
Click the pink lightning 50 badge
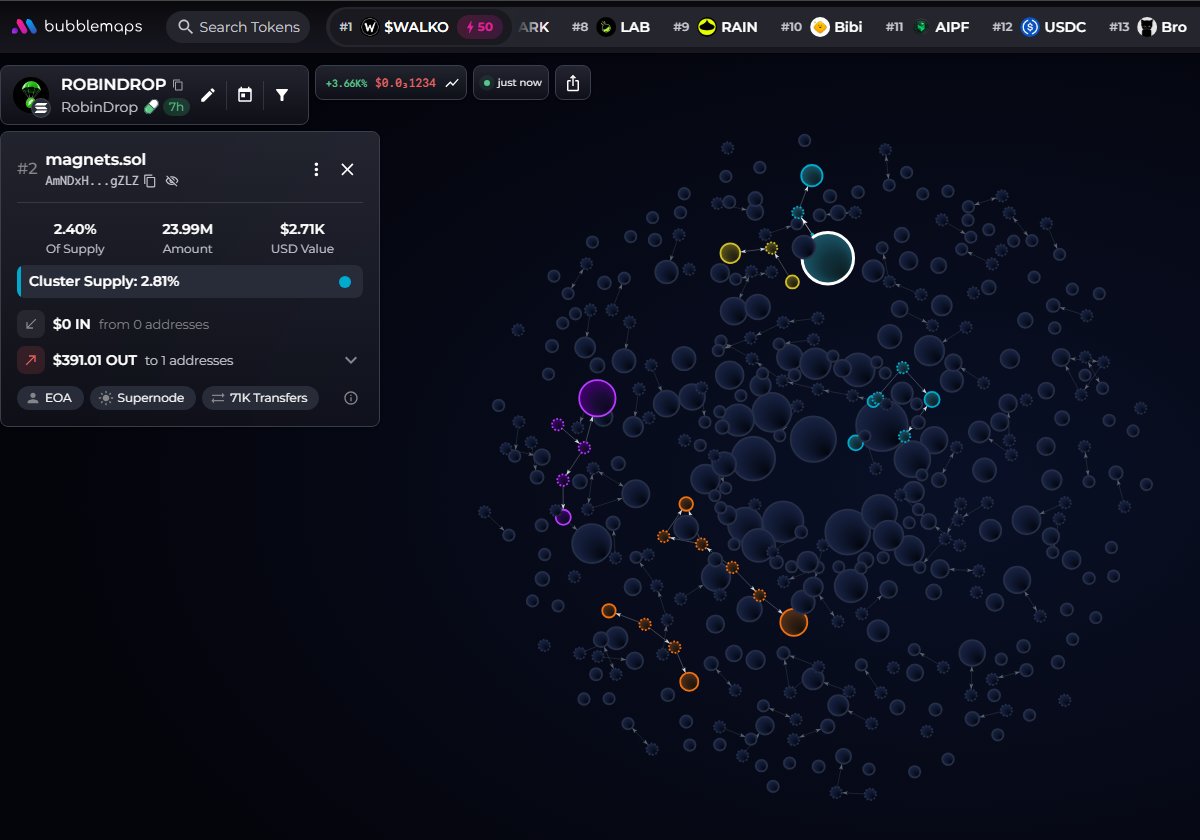(x=480, y=27)
